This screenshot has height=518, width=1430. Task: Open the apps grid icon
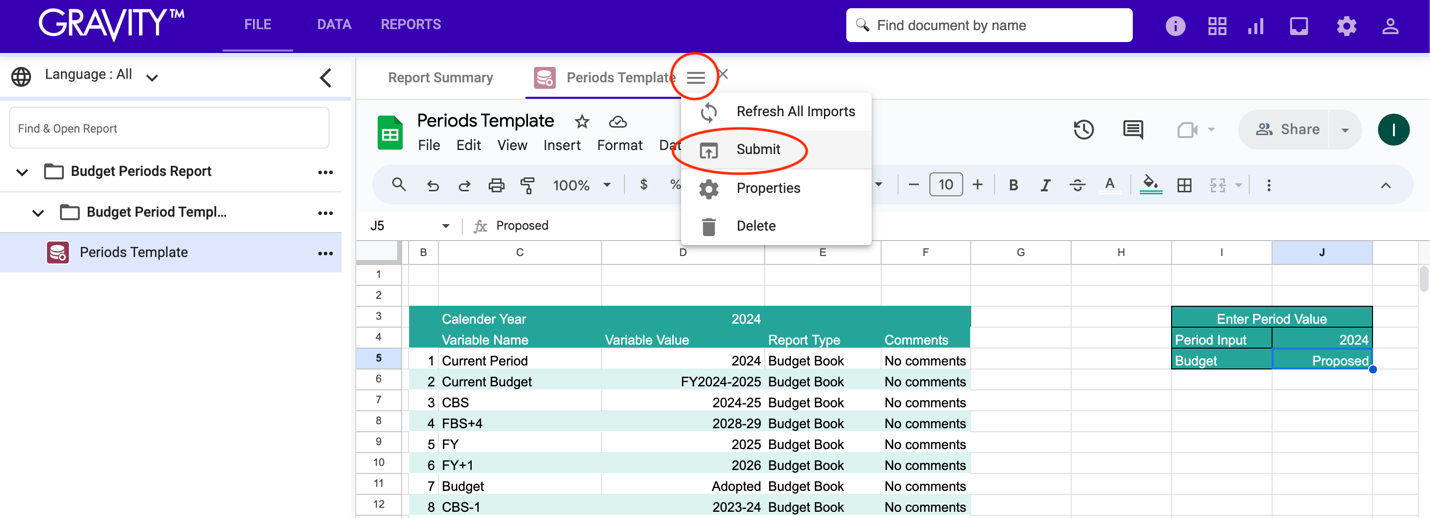pyautogui.click(x=1217, y=26)
